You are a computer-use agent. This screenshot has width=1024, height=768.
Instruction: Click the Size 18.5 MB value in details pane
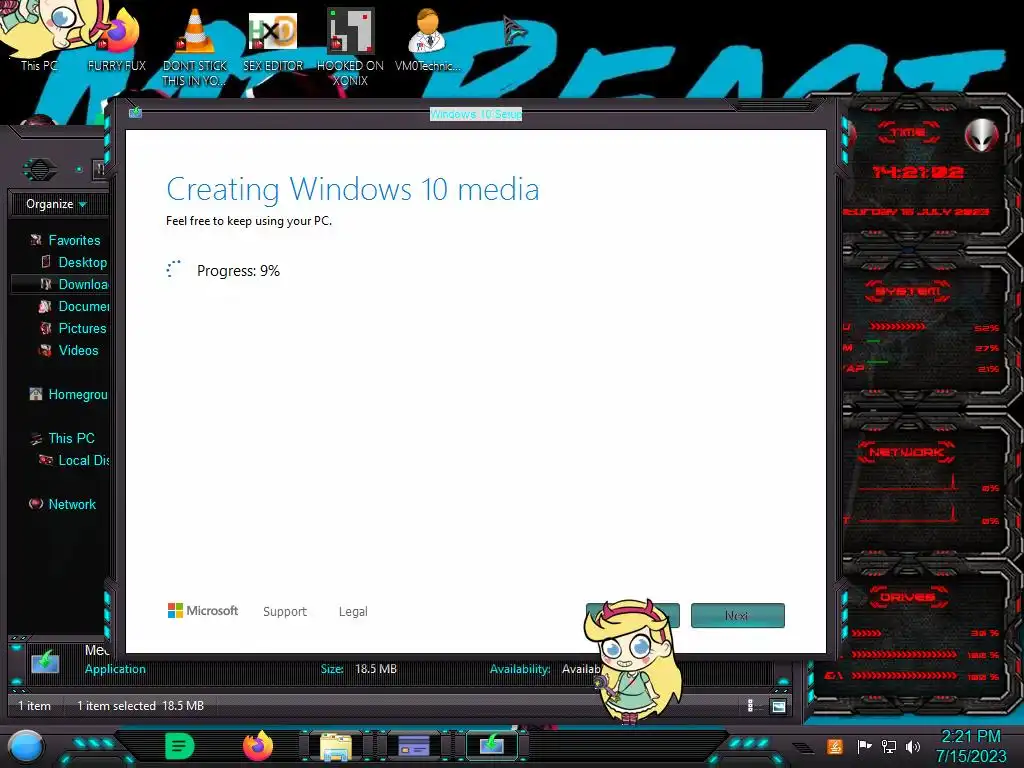[x=376, y=669]
